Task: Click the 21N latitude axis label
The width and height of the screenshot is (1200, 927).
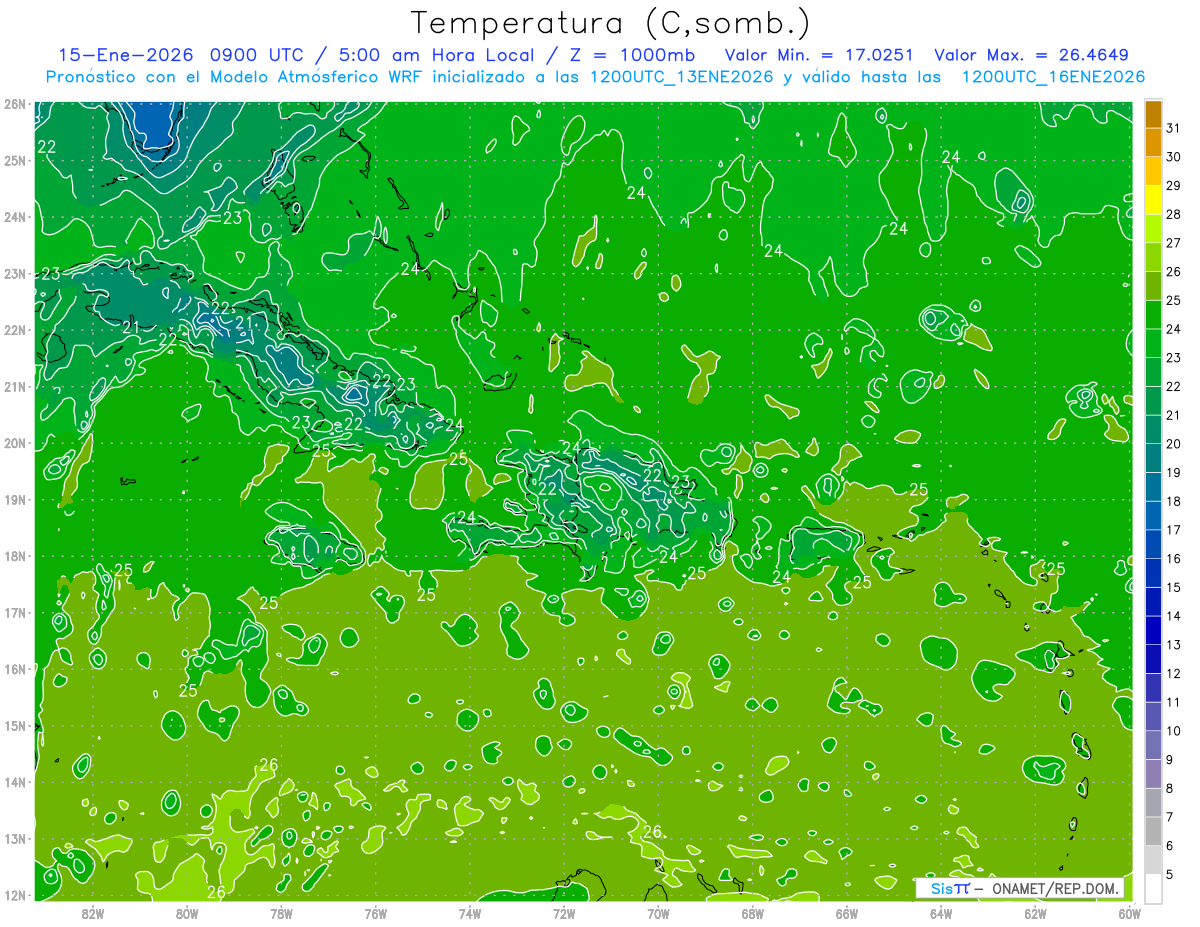Action: click(15, 386)
